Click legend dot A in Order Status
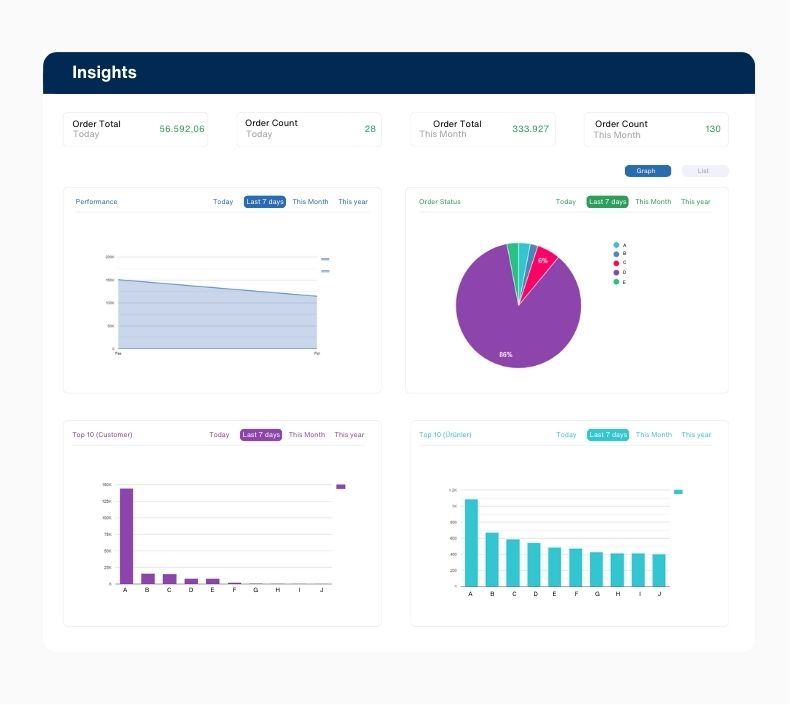The height and width of the screenshot is (705, 790). point(616,245)
